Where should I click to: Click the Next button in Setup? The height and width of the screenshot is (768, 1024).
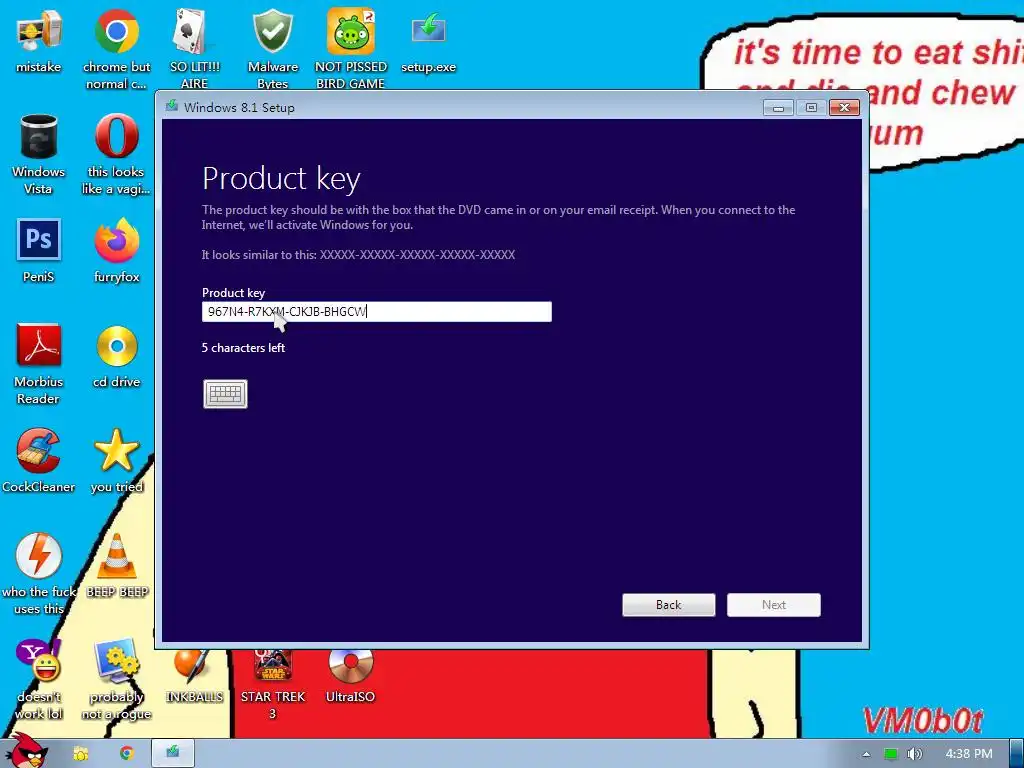pyautogui.click(x=774, y=605)
